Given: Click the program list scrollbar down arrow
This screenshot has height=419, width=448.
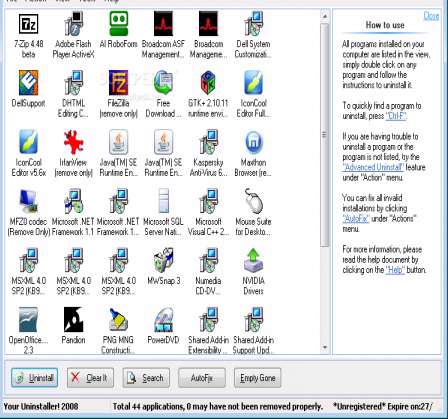Looking at the screenshot, I should click(x=325, y=348).
